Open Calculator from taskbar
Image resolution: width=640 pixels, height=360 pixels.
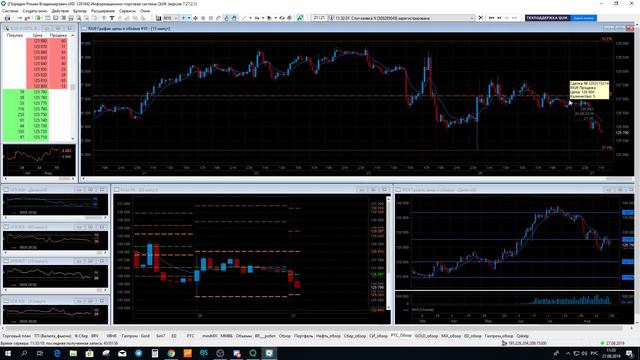[155, 353]
